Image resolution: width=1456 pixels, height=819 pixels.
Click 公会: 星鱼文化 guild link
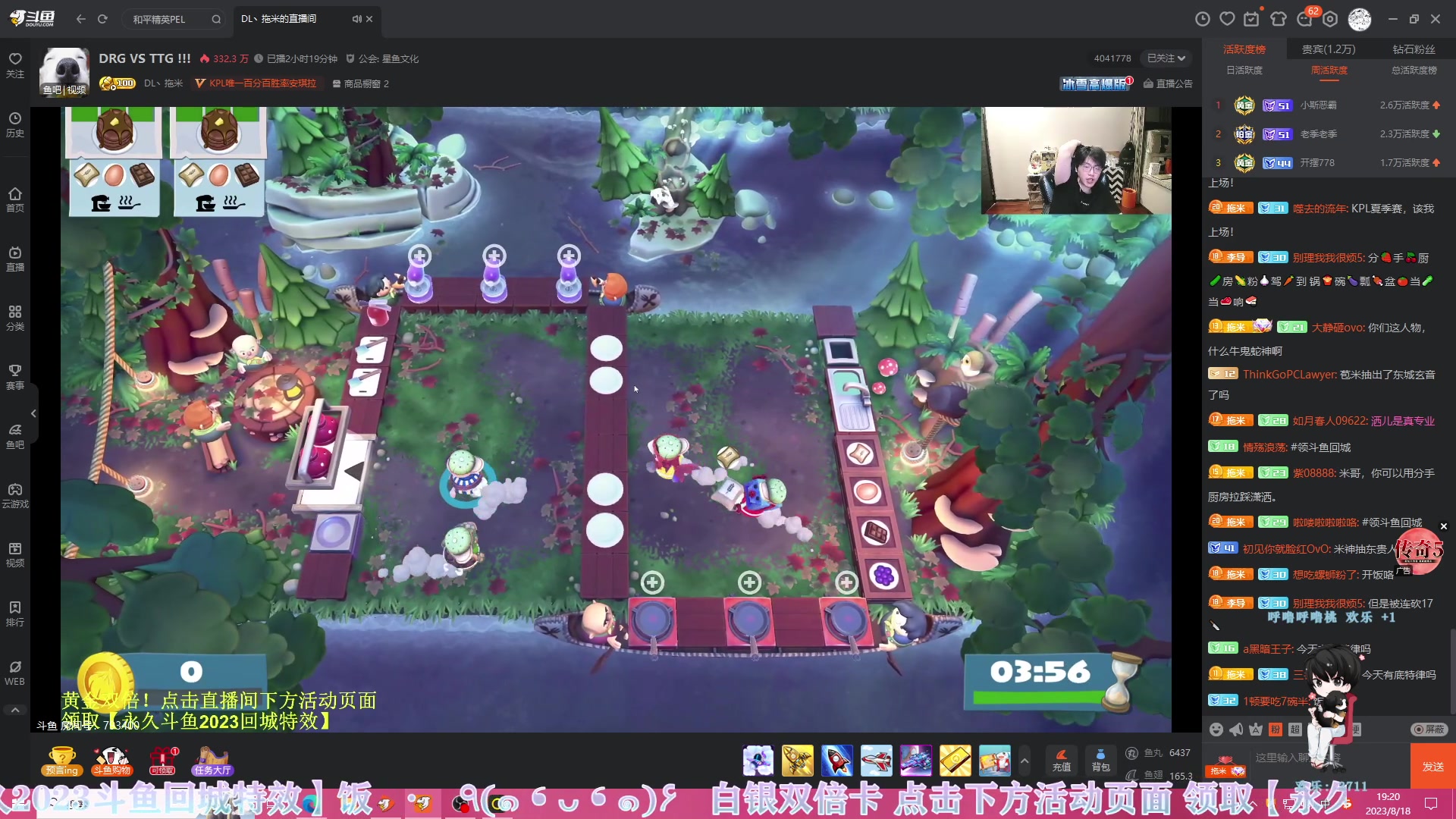382,58
